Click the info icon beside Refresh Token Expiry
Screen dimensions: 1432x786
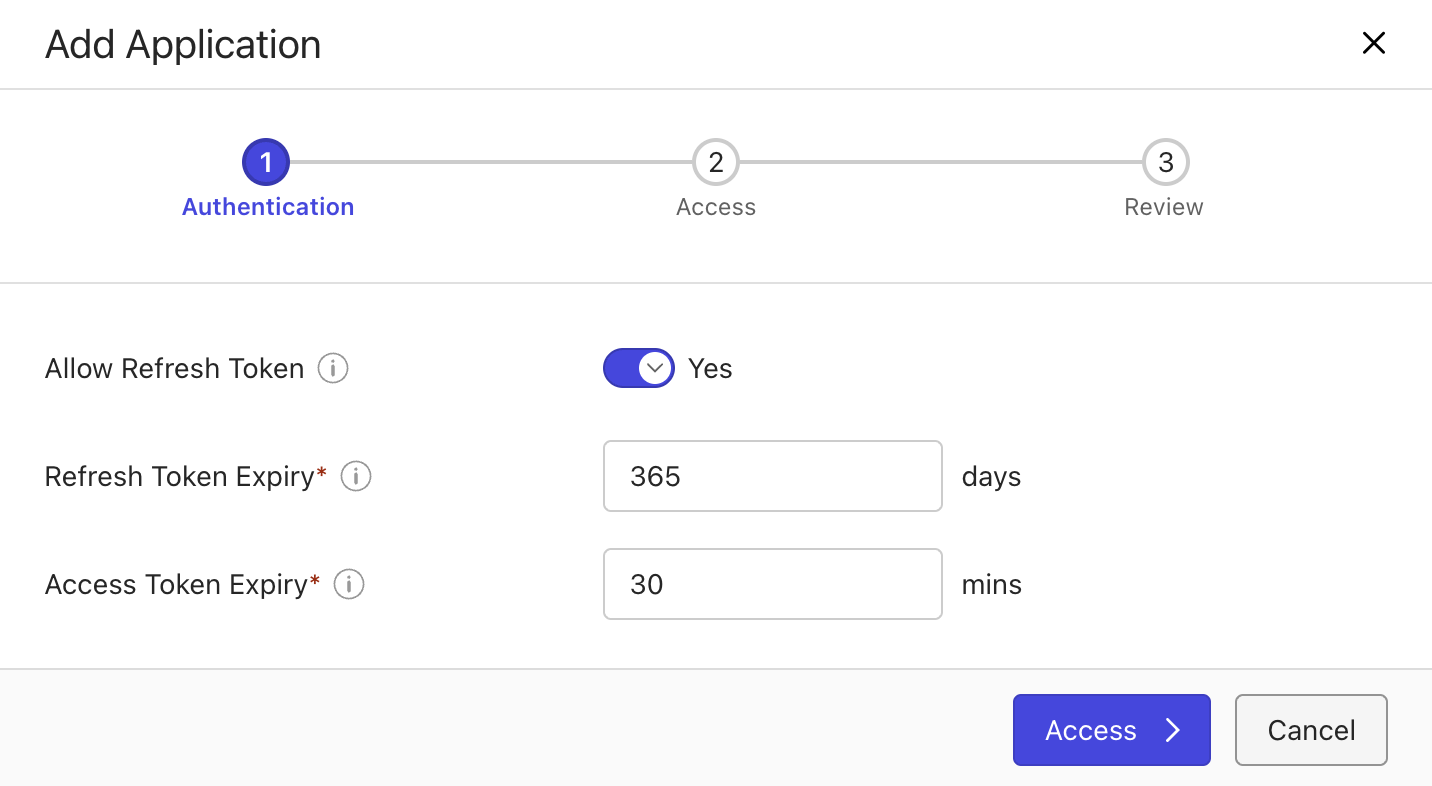coord(355,477)
